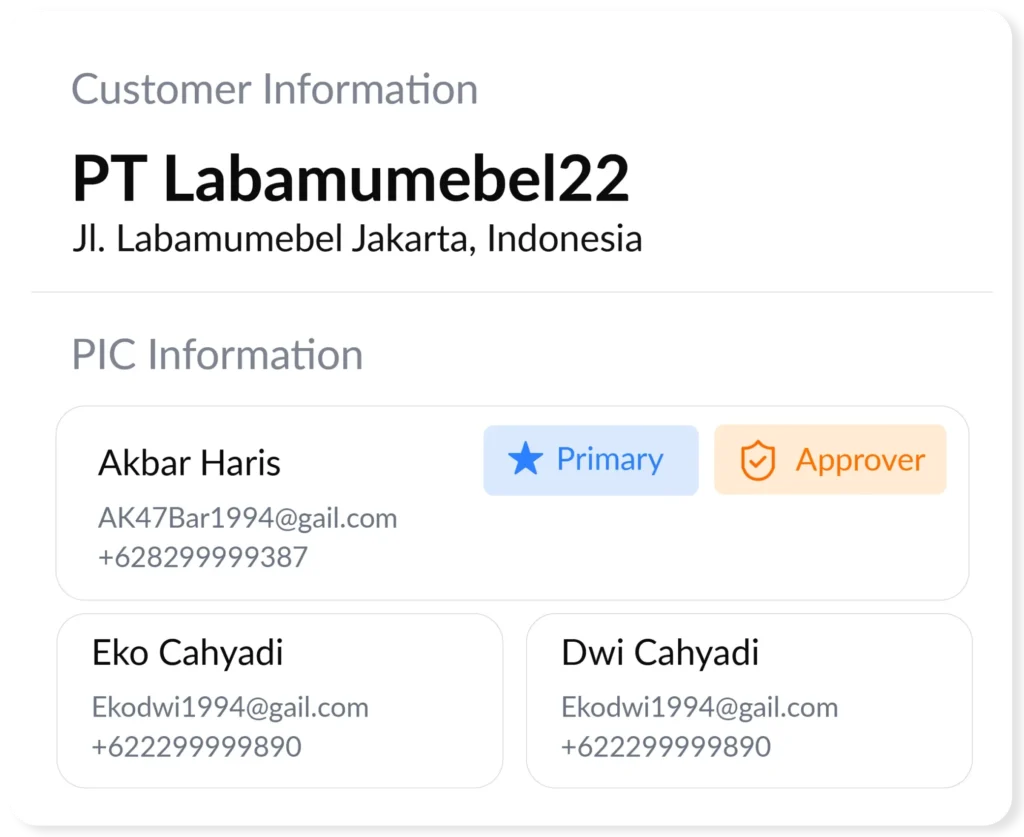Click the Eko Cahyadi name text
Screen dimensions: 1024x837
[x=187, y=653]
